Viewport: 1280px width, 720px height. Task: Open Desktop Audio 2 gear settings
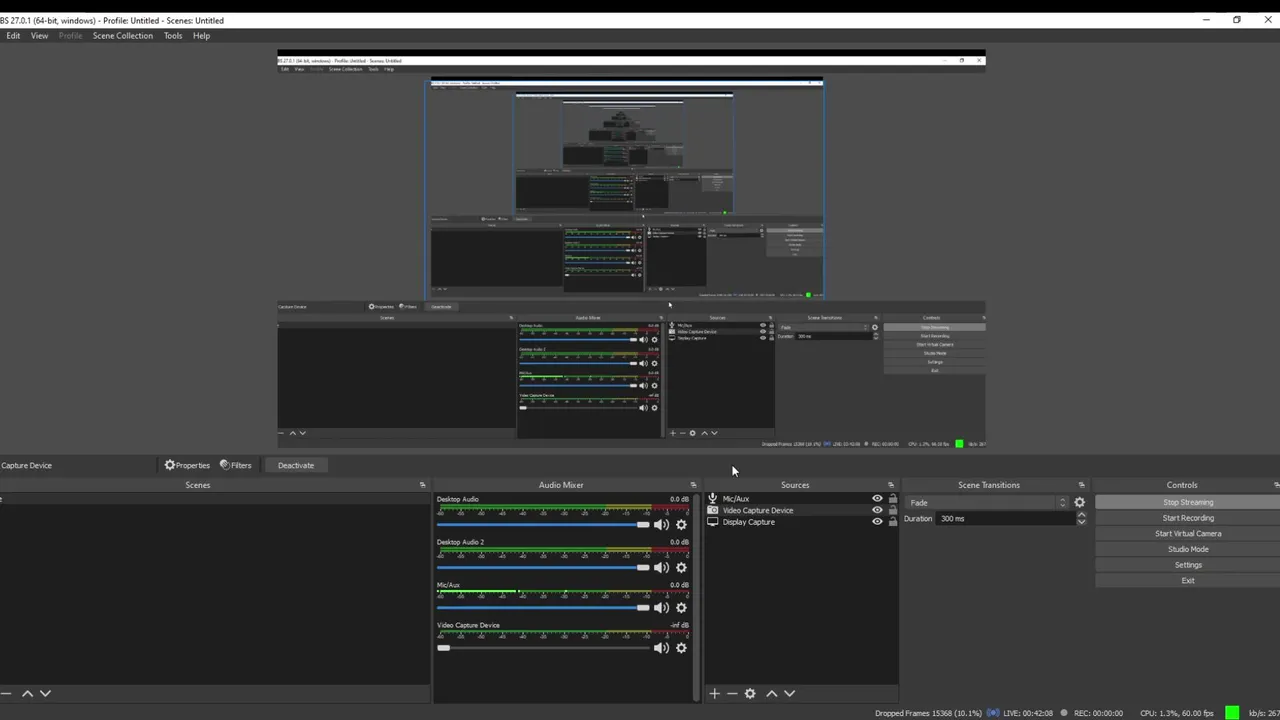click(x=681, y=568)
